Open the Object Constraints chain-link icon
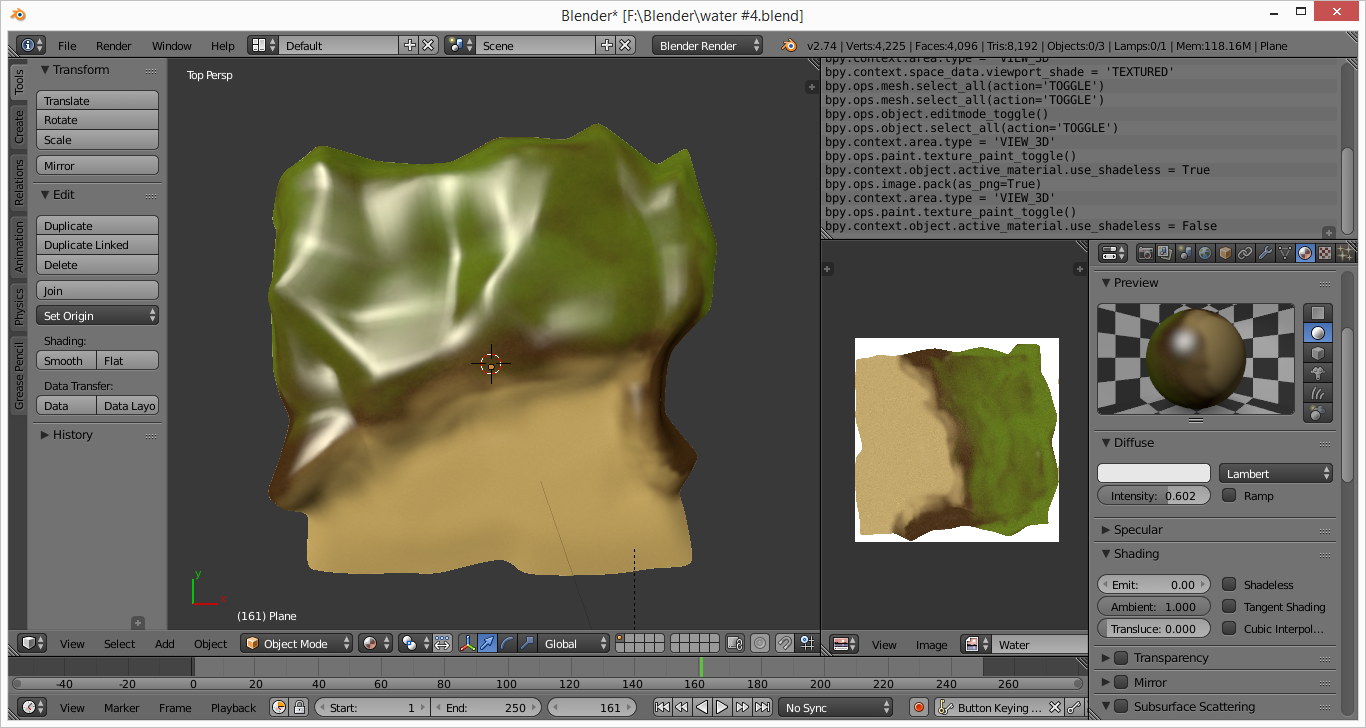This screenshot has height=728, width=1366. (1243, 252)
